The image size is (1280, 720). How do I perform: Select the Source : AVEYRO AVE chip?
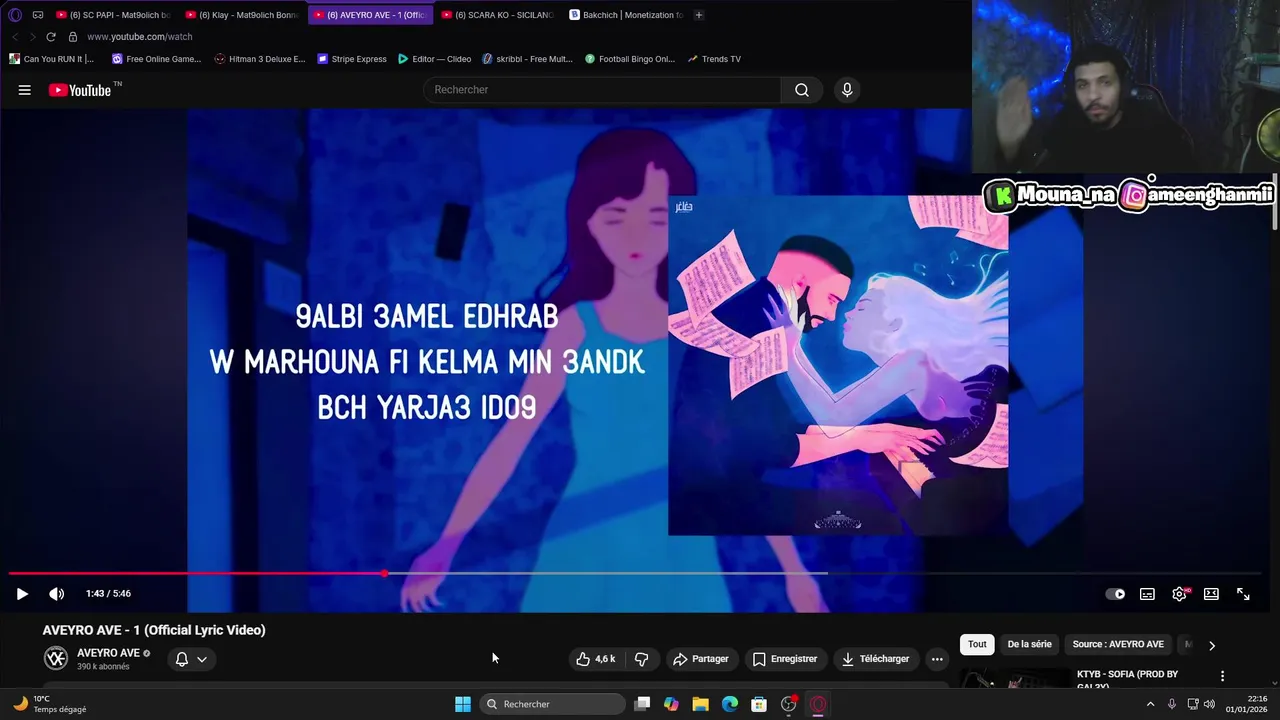pos(1118,645)
